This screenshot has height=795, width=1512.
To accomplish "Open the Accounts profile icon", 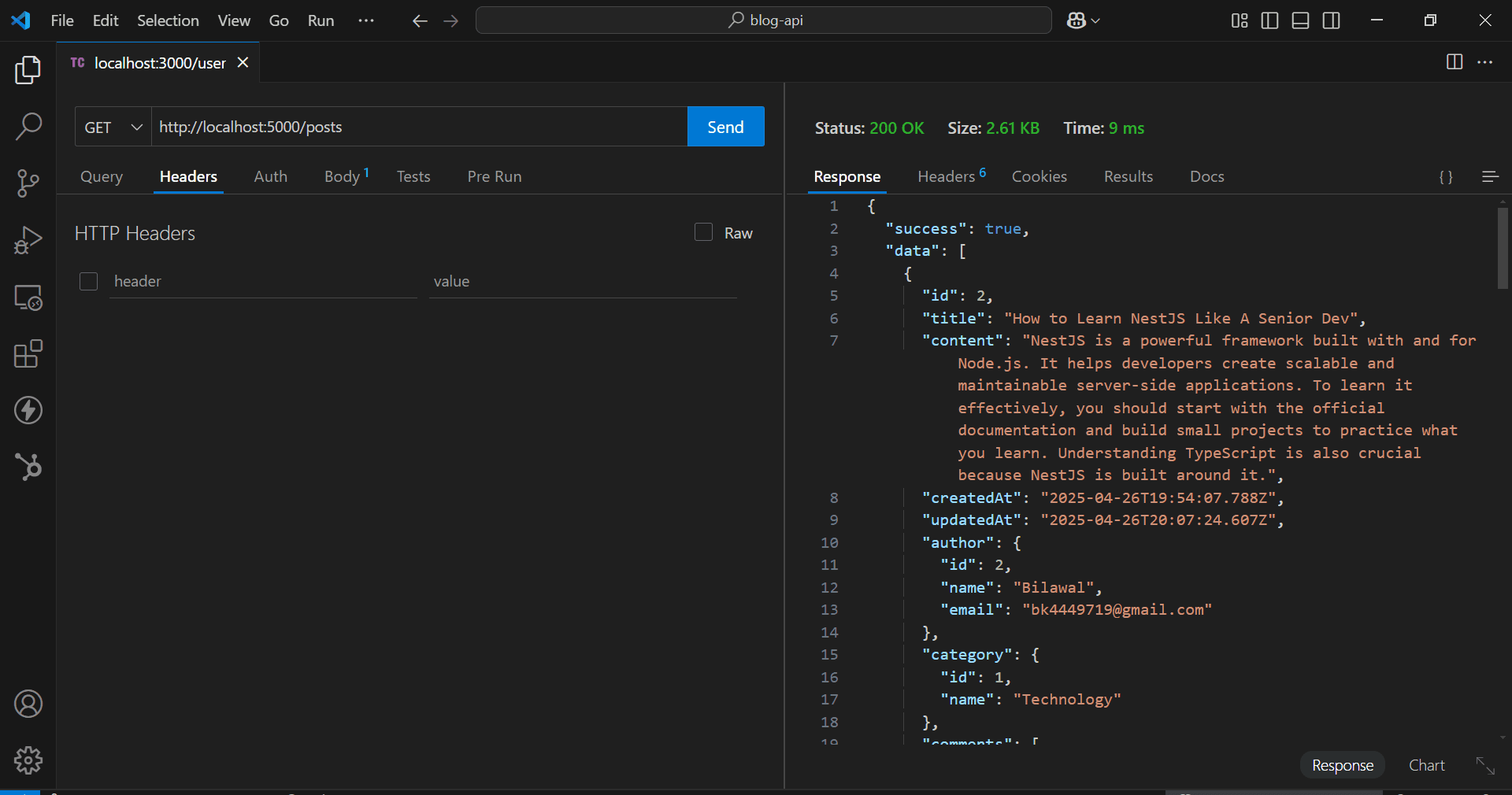I will (28, 704).
